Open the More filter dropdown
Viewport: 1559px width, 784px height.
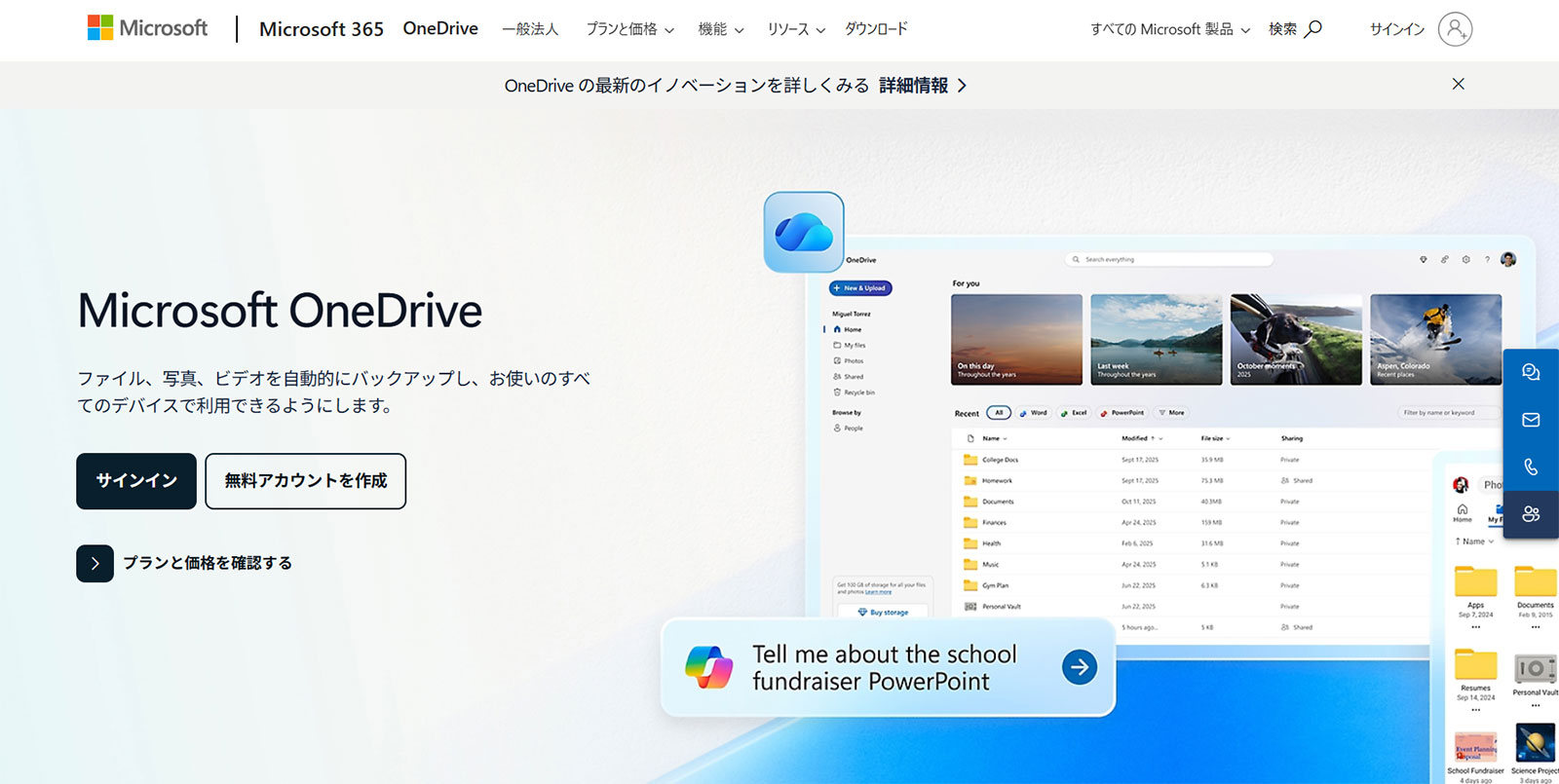(x=1172, y=413)
